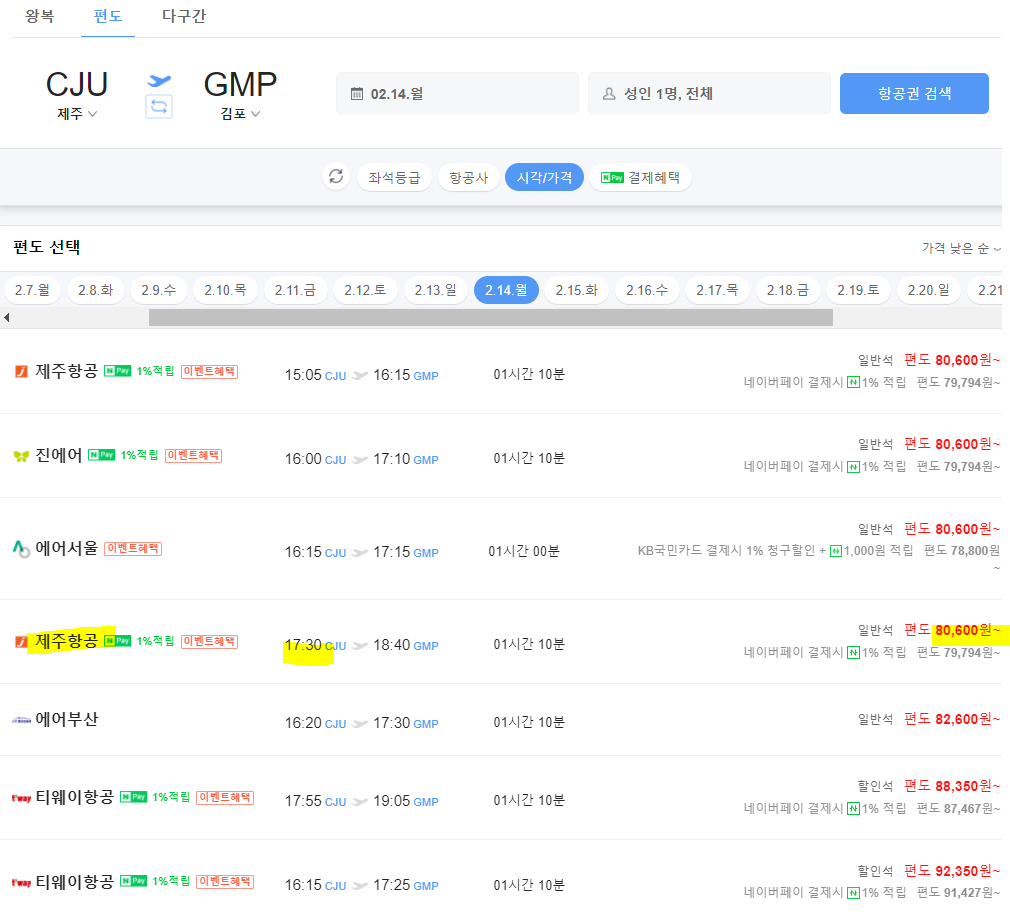Click 이벤트혜택 badge on Jin Air row
Screen dimensions: 1010x917
click(193, 455)
